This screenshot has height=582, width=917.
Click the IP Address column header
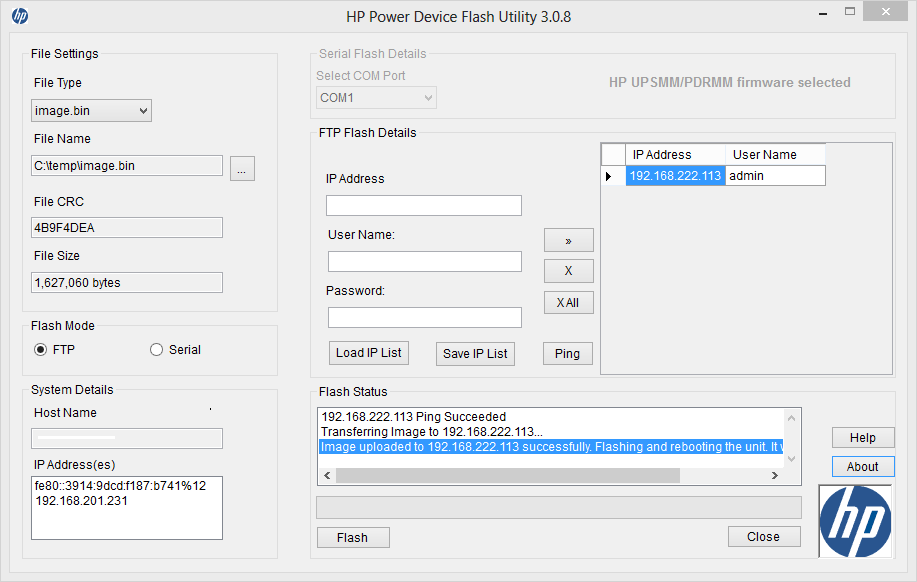(x=675, y=155)
